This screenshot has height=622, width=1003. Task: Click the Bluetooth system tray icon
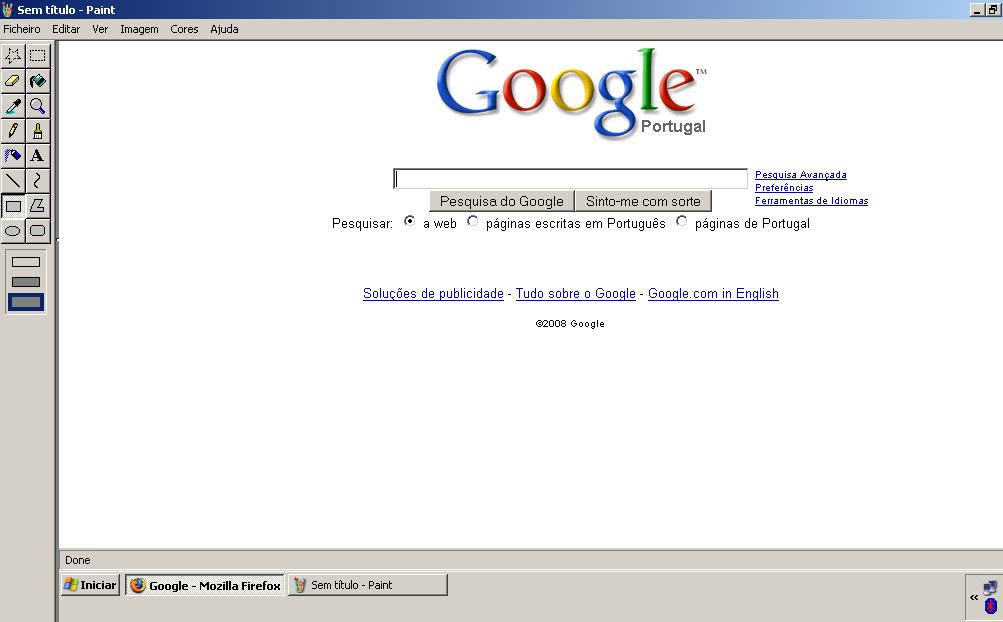click(991, 605)
